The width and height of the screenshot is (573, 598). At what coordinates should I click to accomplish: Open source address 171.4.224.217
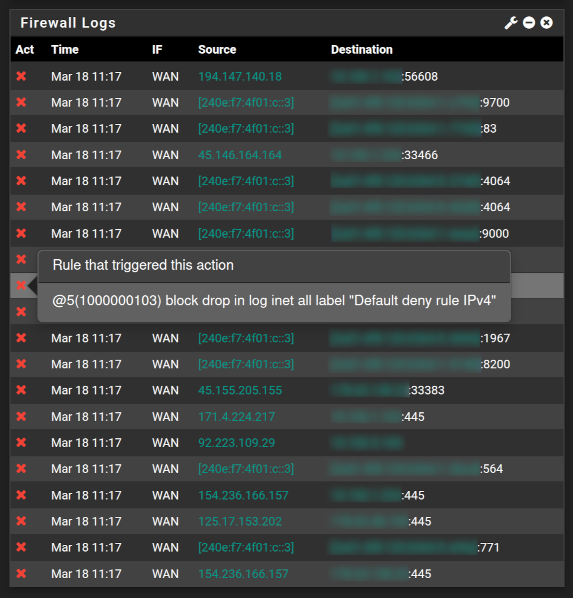[x=237, y=416]
